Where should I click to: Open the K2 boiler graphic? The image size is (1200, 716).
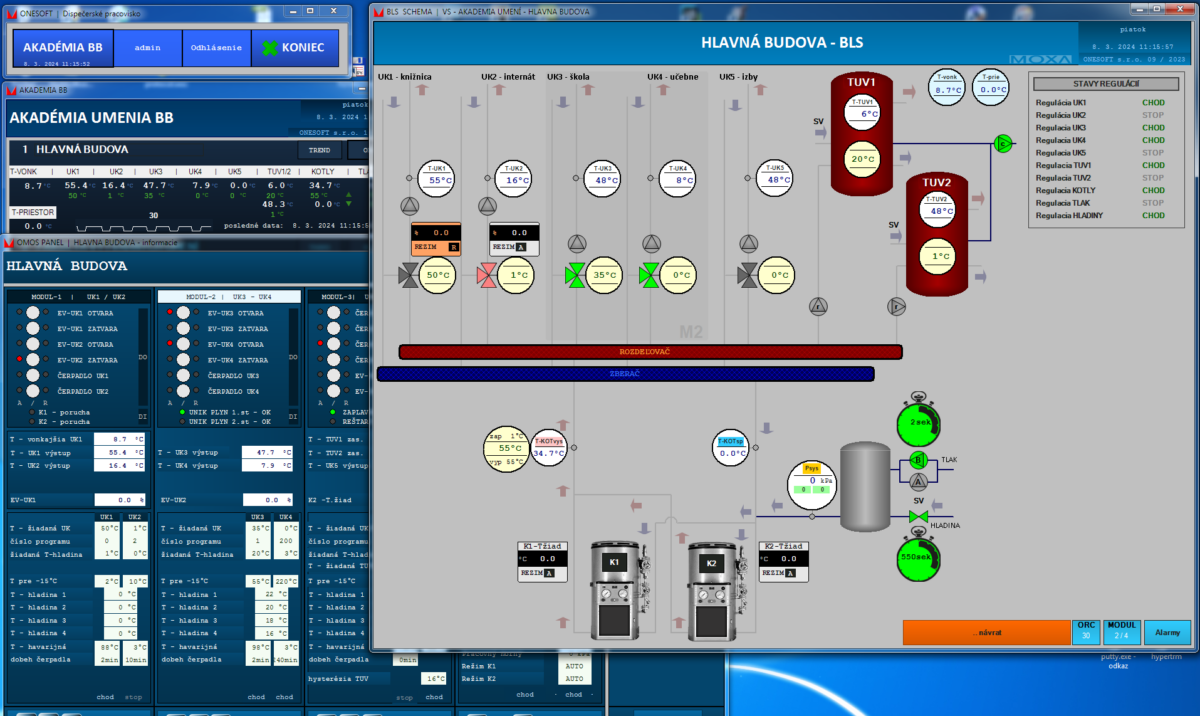tap(713, 589)
